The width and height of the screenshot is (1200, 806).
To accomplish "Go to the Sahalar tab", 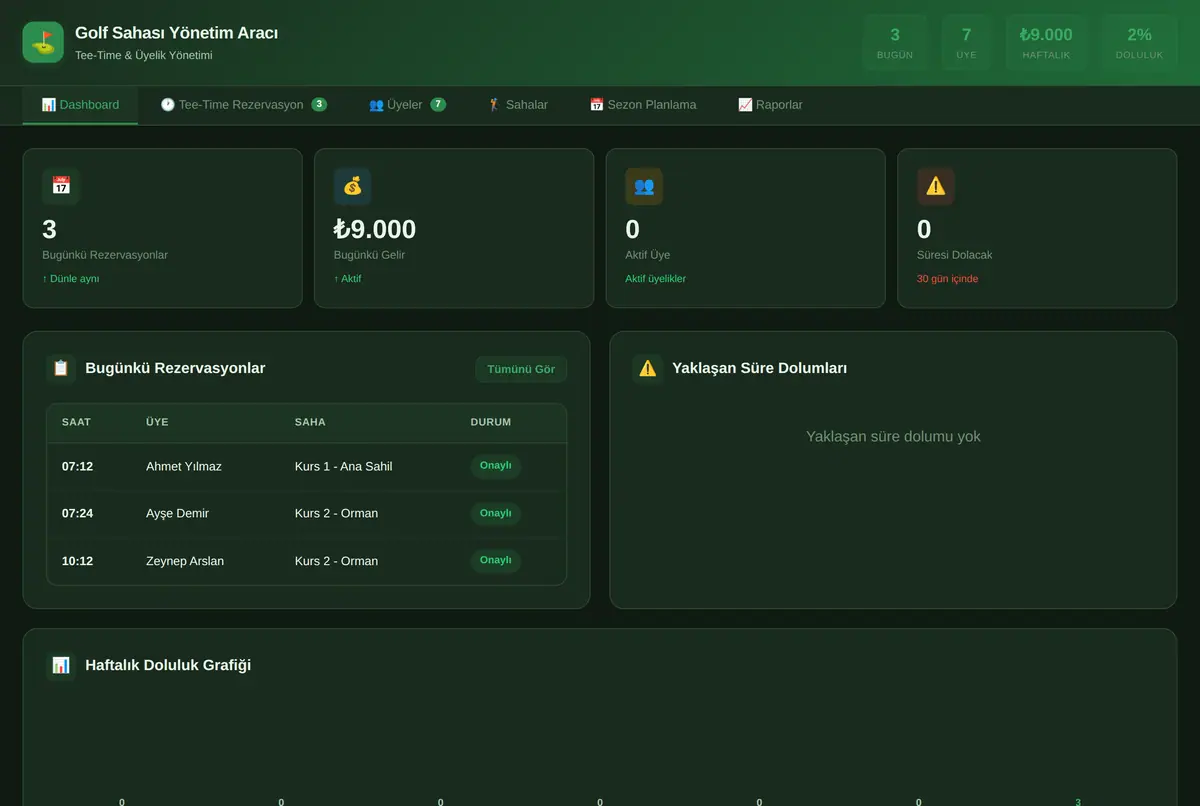I will click(517, 105).
